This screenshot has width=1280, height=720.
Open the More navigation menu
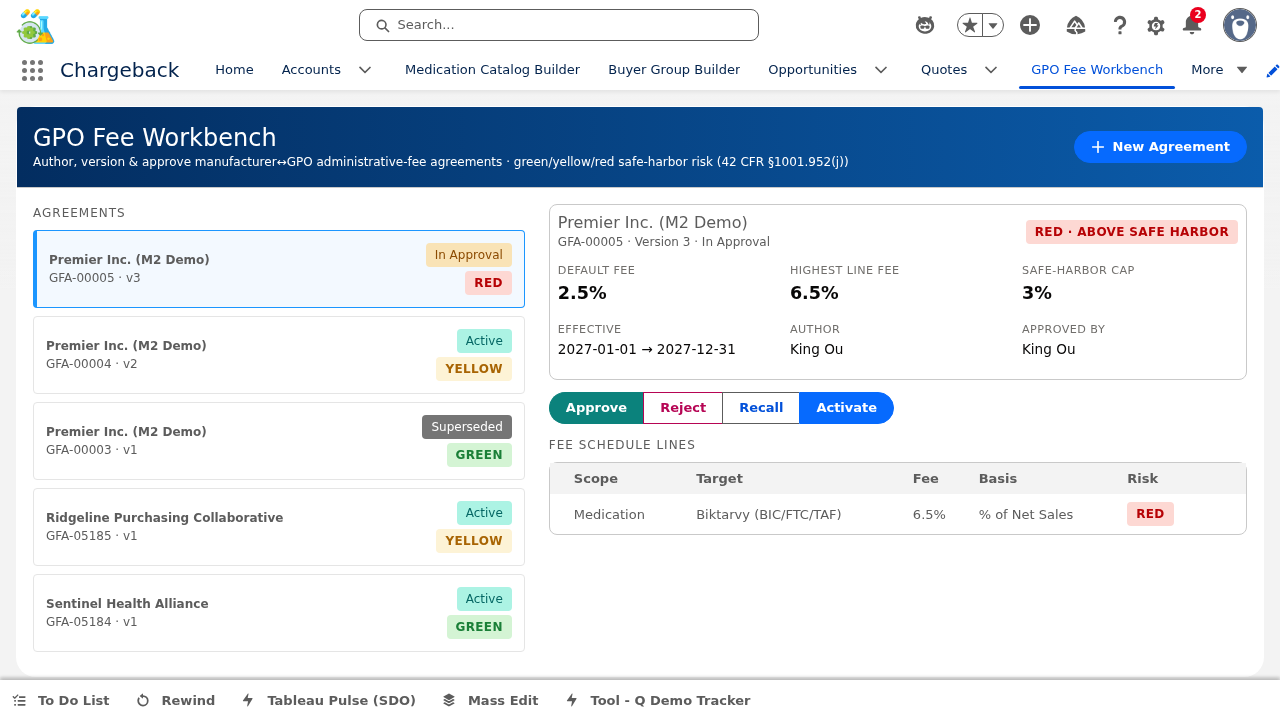1219,69
